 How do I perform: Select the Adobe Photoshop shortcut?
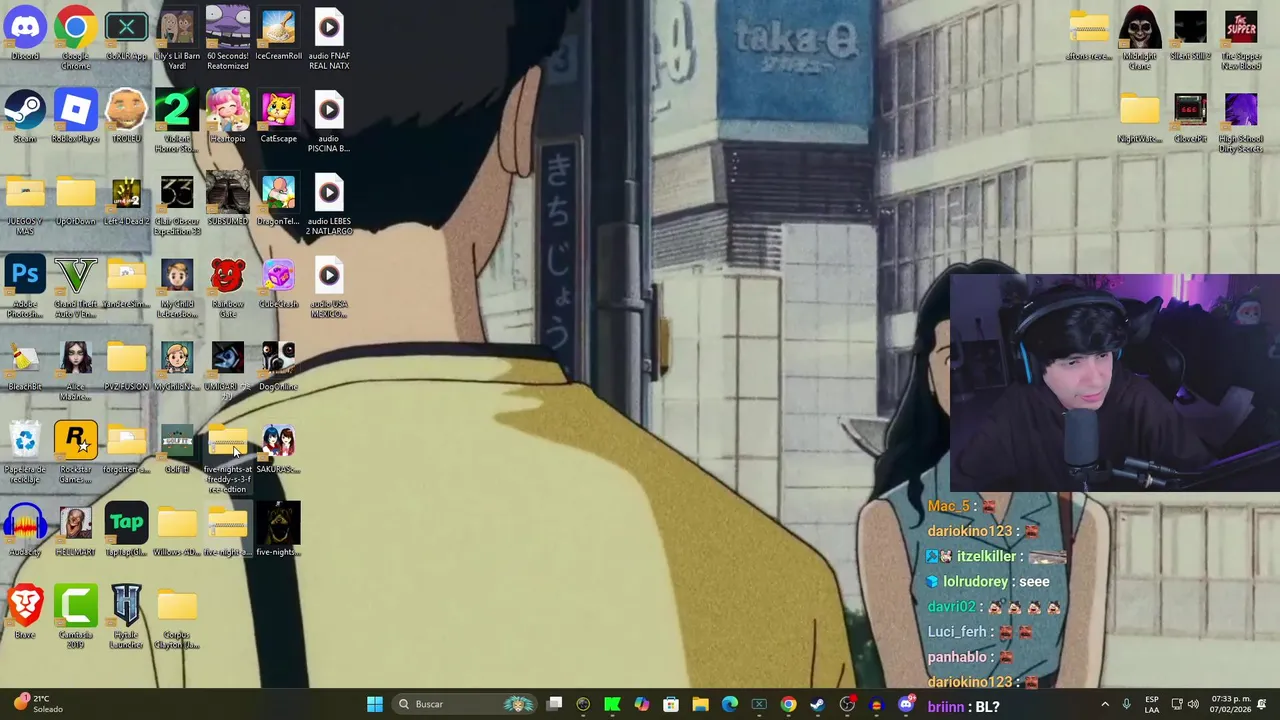tap(25, 288)
